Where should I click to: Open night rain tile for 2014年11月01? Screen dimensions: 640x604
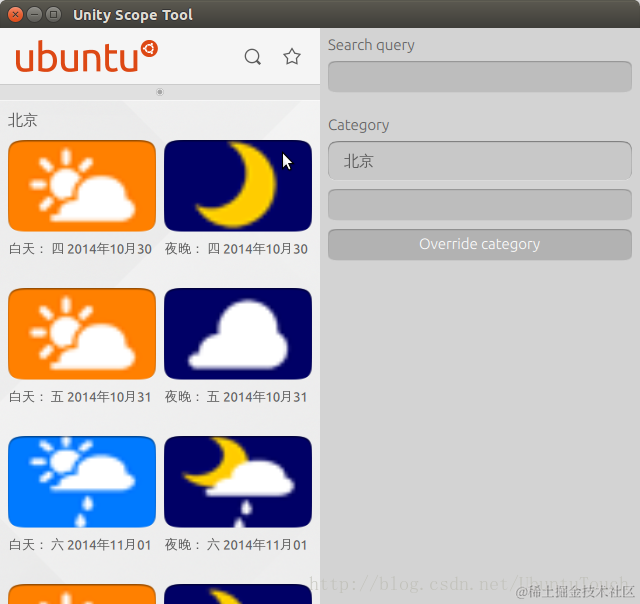tap(238, 482)
